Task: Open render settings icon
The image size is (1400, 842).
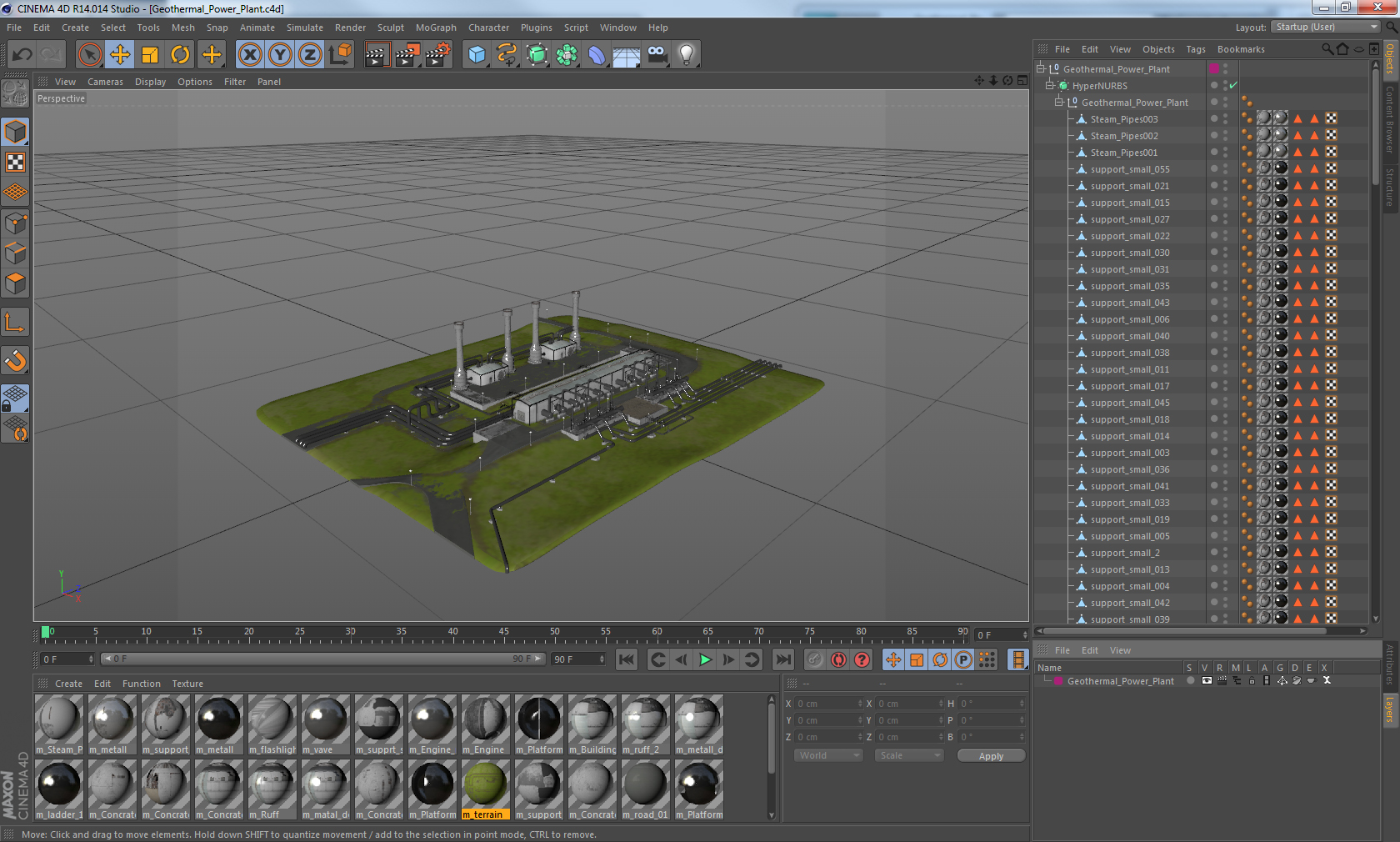Action: pyautogui.click(x=438, y=55)
